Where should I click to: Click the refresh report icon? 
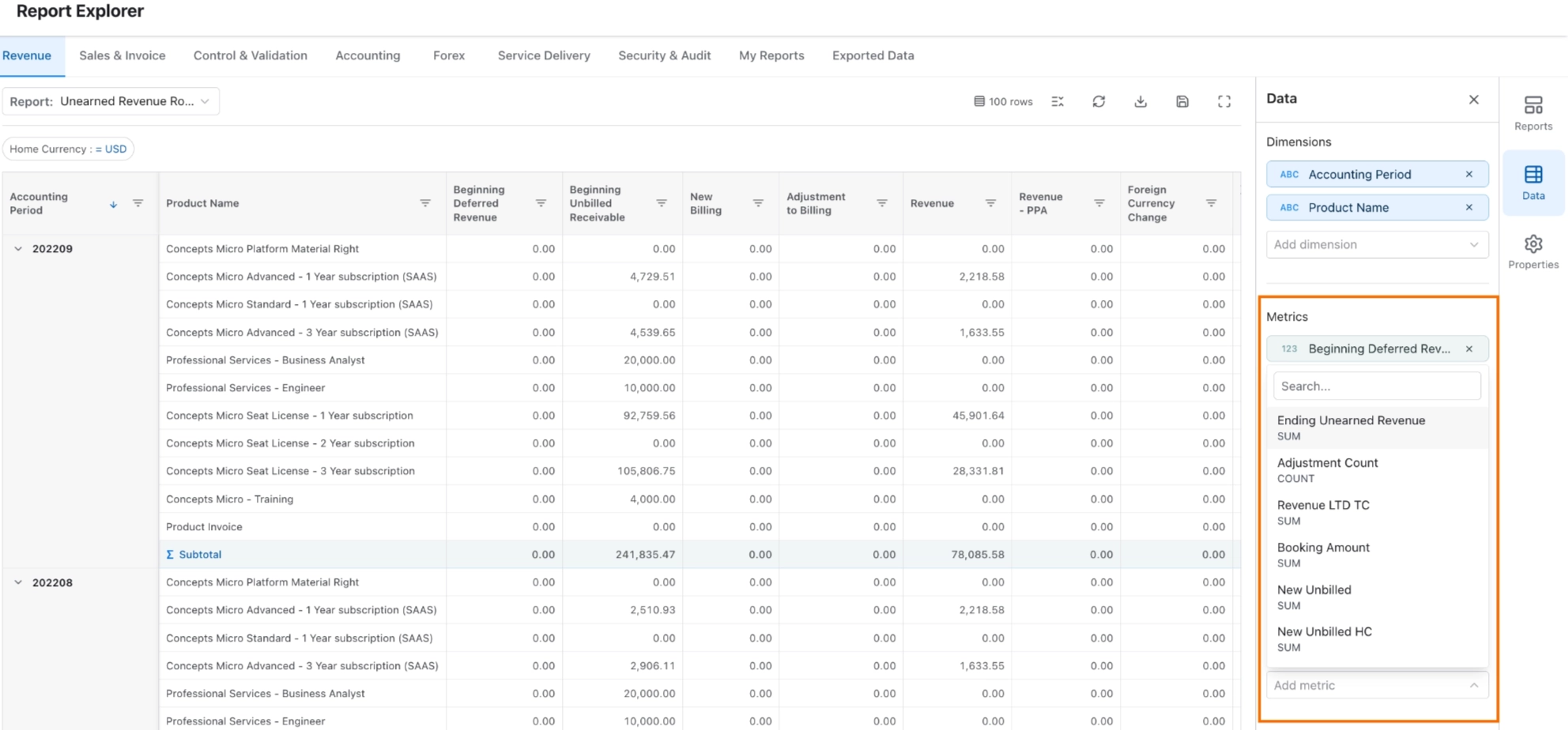pyautogui.click(x=1099, y=101)
